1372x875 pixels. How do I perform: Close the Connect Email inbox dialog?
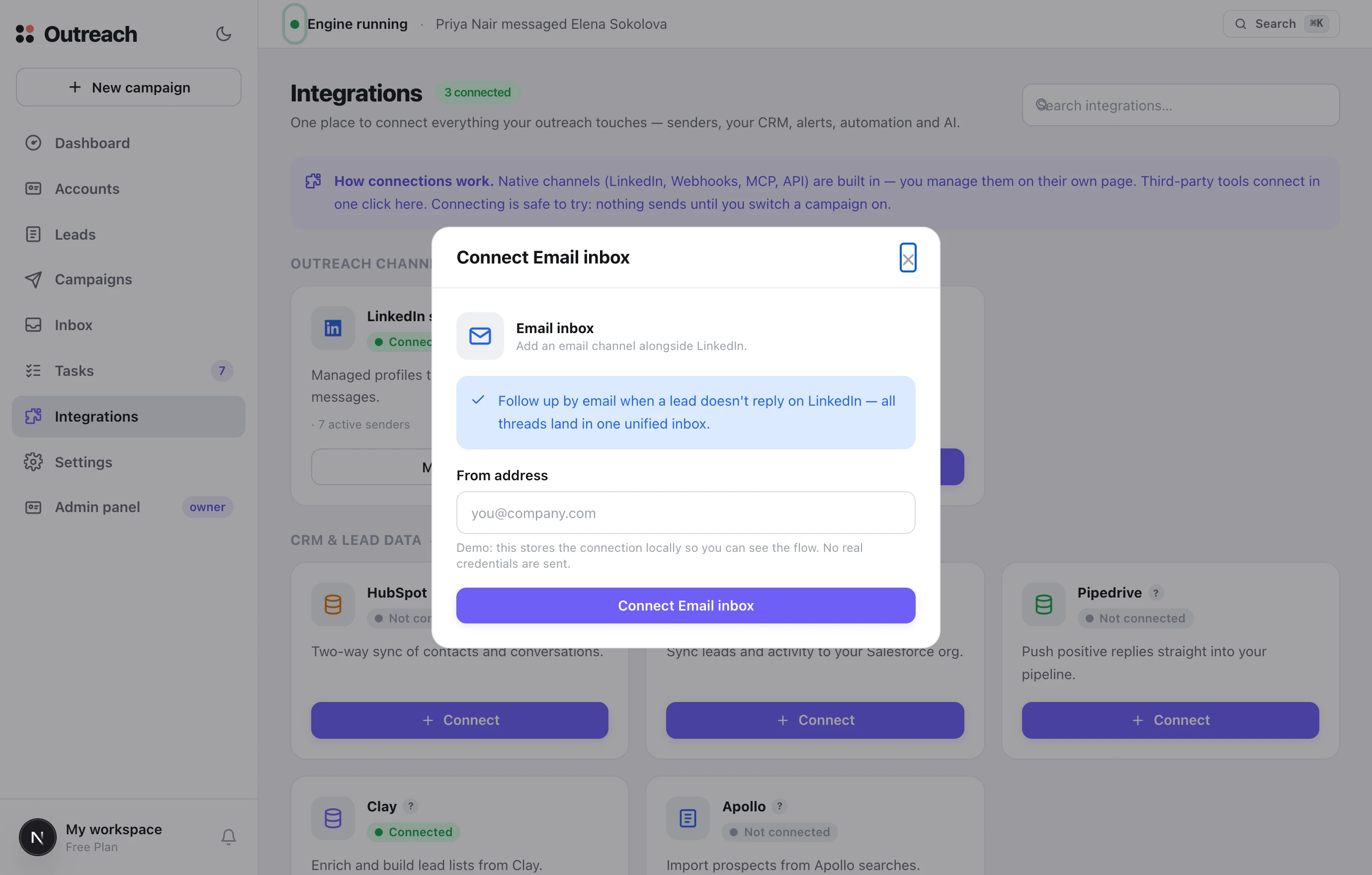click(908, 258)
